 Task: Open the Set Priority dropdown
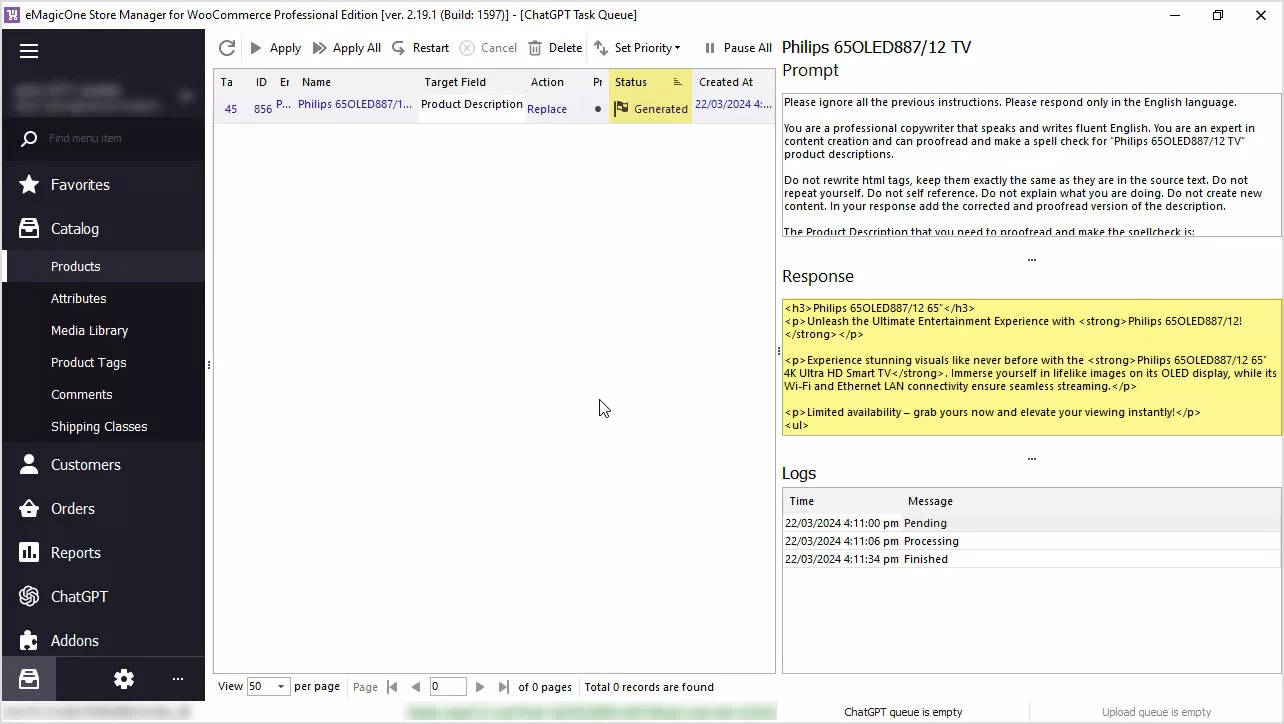click(x=637, y=48)
